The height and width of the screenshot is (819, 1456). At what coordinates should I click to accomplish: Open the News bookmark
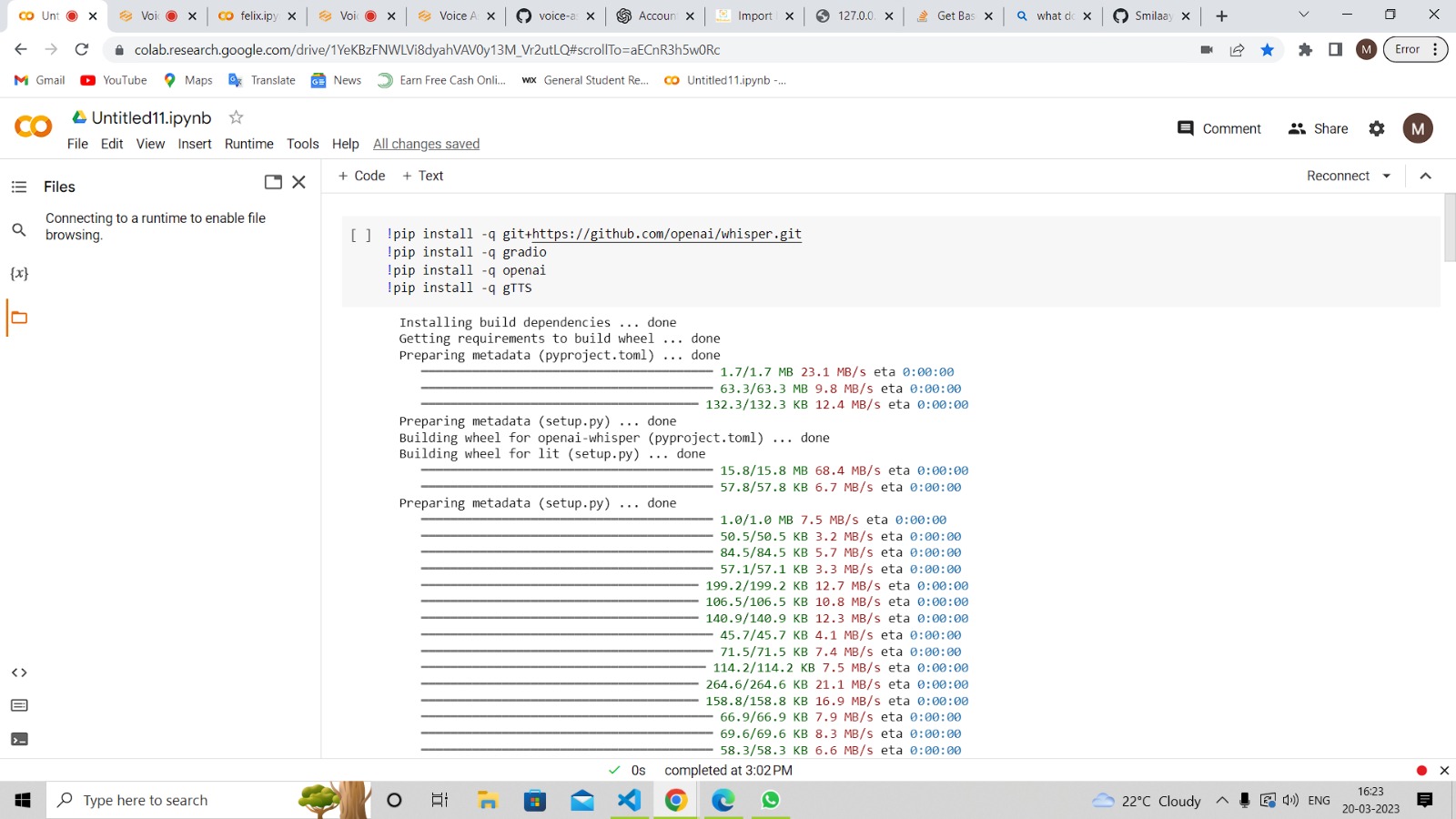(x=337, y=80)
